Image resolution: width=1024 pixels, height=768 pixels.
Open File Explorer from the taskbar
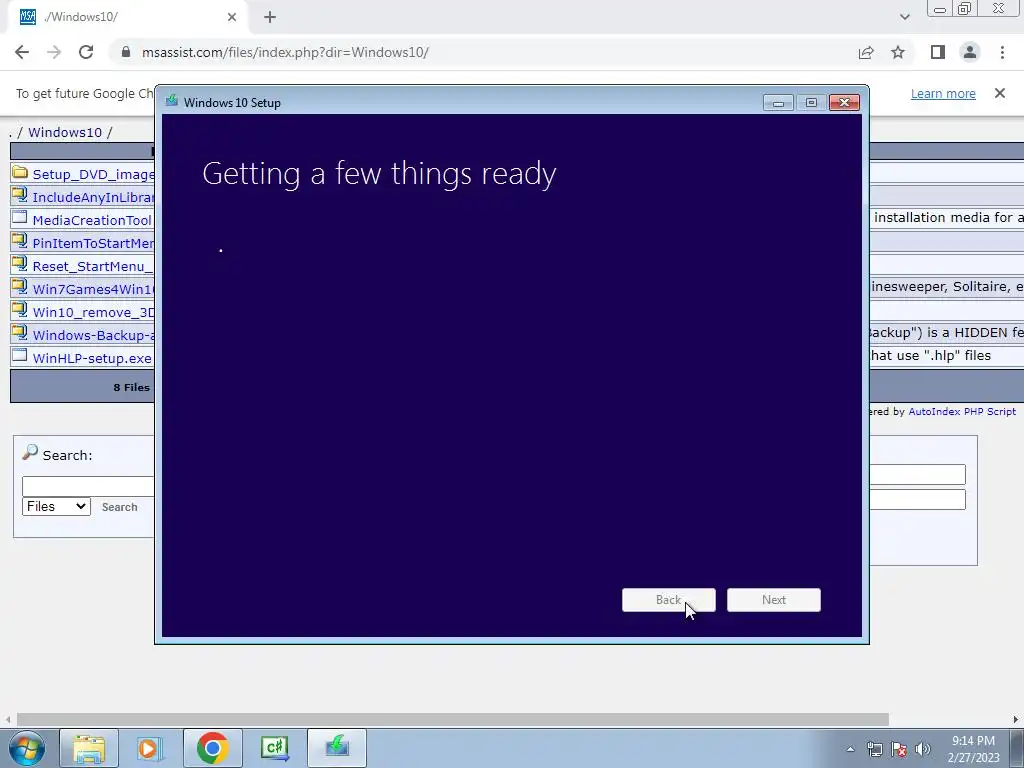click(89, 748)
